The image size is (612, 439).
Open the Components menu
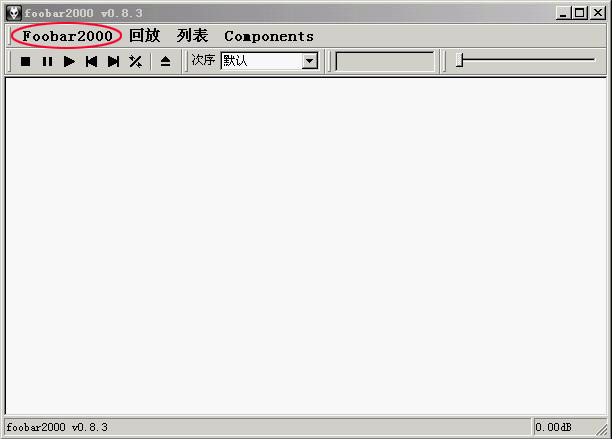(269, 36)
